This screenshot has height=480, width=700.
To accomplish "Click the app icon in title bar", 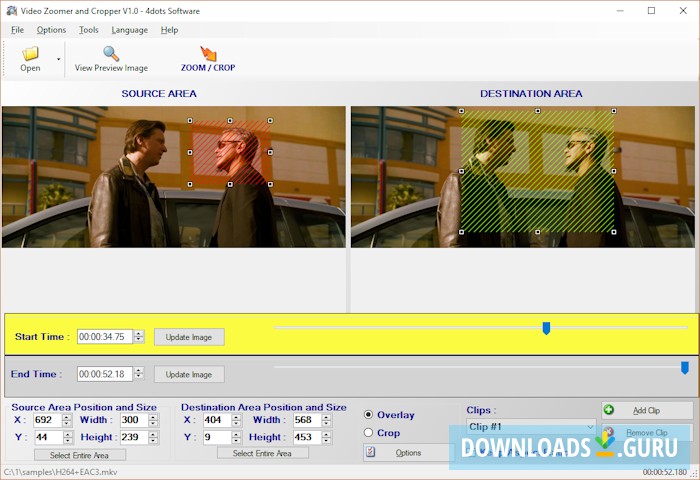I will pyautogui.click(x=10, y=10).
